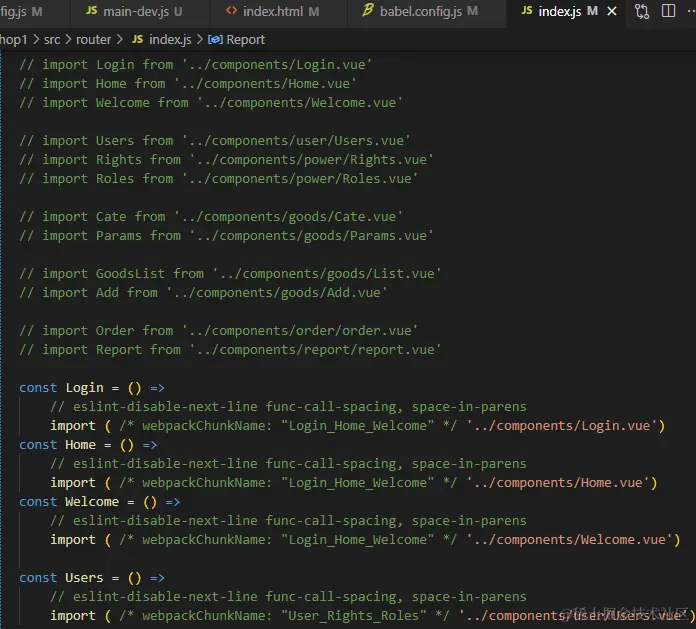This screenshot has height=629, width=696.
Task: Open the router breadcrumb folder
Action: click(93, 40)
